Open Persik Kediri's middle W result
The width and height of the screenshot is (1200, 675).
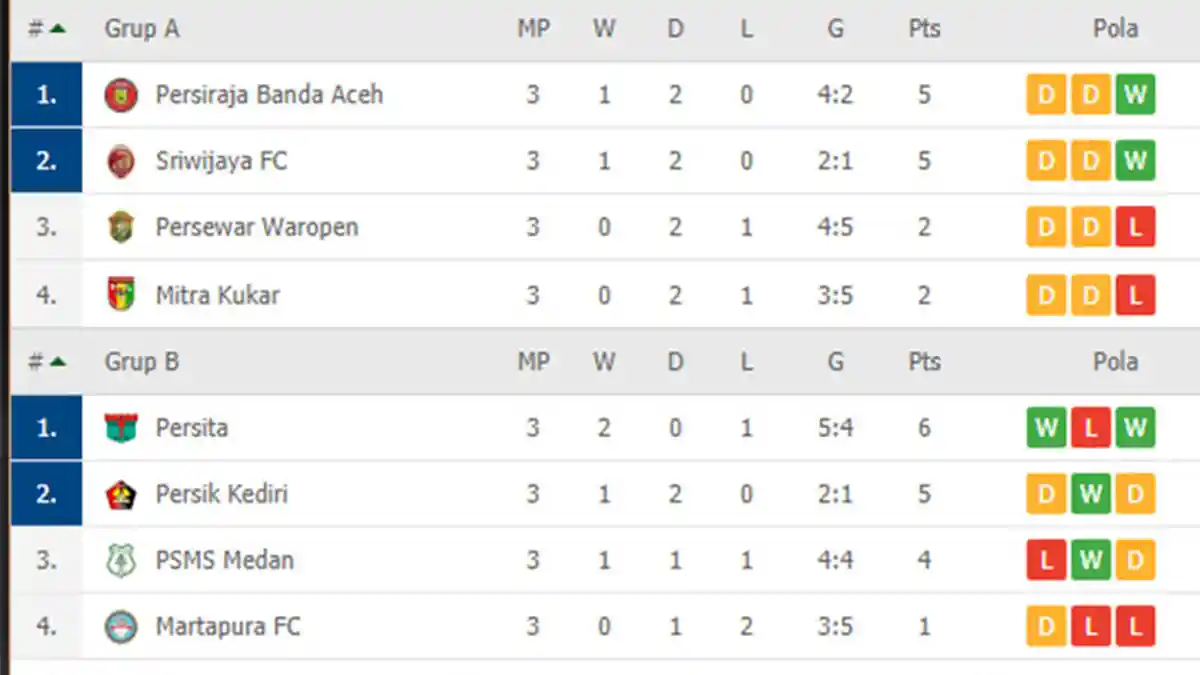click(1090, 493)
